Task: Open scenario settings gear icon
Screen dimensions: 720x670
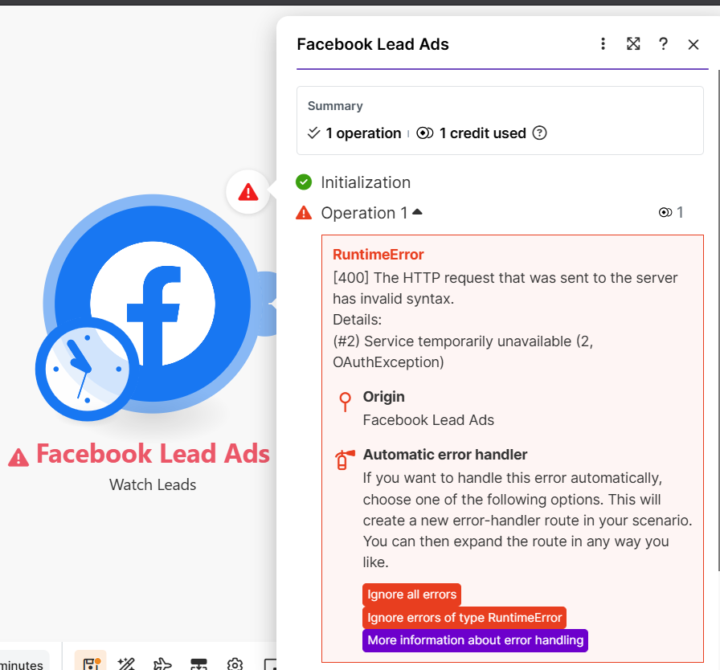Action: click(235, 664)
